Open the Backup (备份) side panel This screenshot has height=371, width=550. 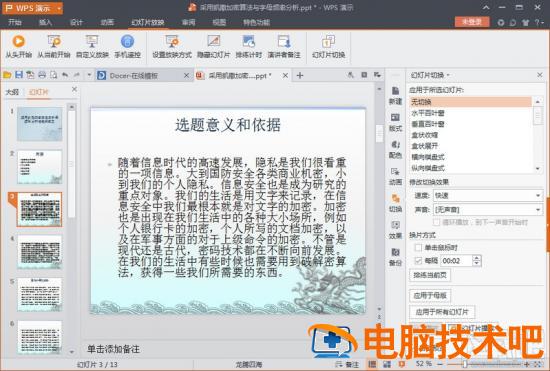[x=395, y=257]
